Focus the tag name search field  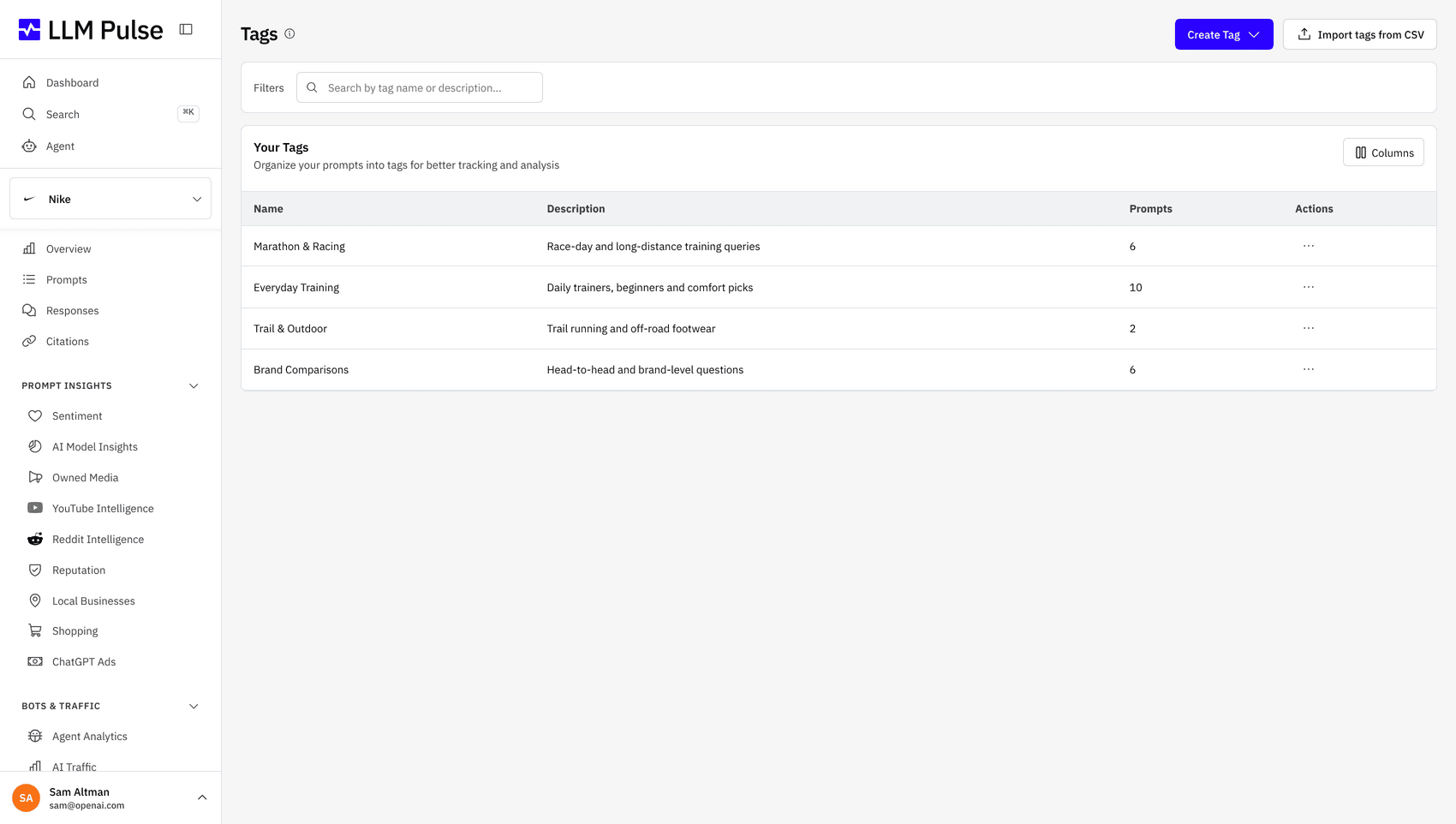(420, 87)
